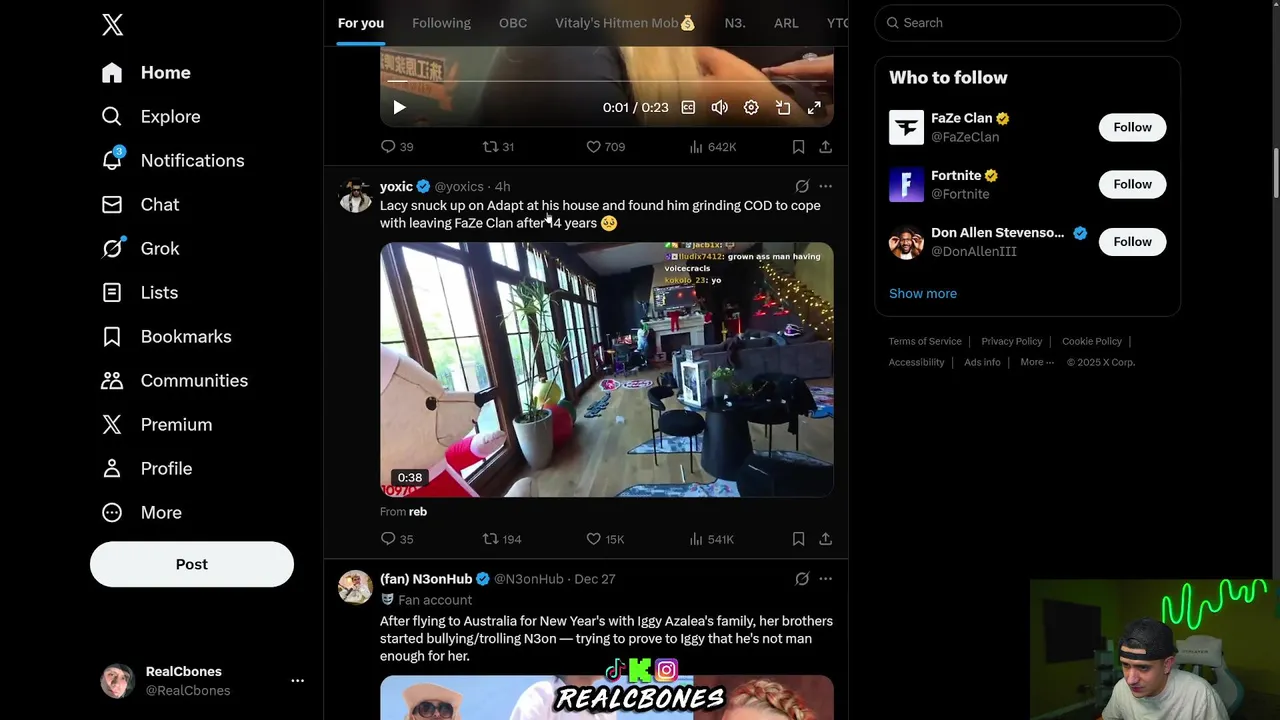
Task: Open video settings gear icon
Action: tap(751, 107)
